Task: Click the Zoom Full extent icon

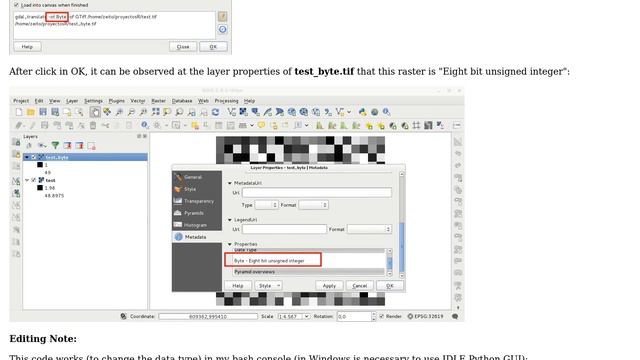Action: point(156,112)
